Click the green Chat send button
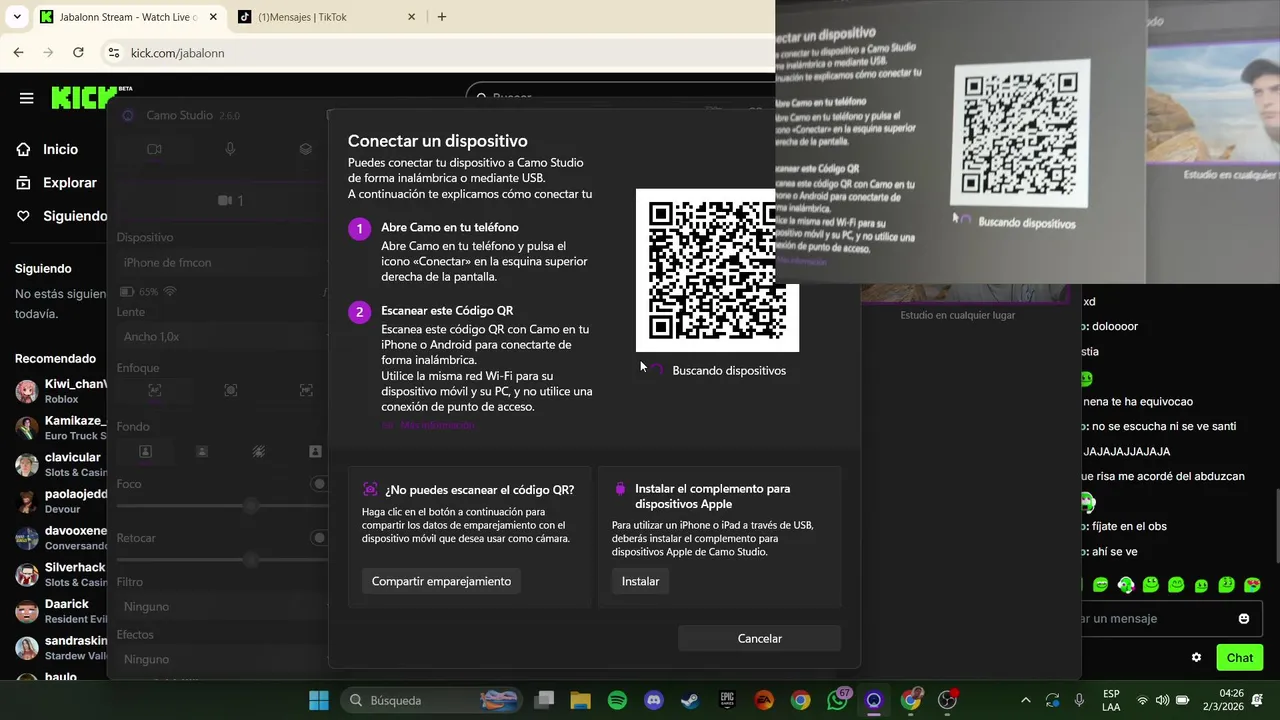Image resolution: width=1280 pixels, height=720 pixels. 1240,658
